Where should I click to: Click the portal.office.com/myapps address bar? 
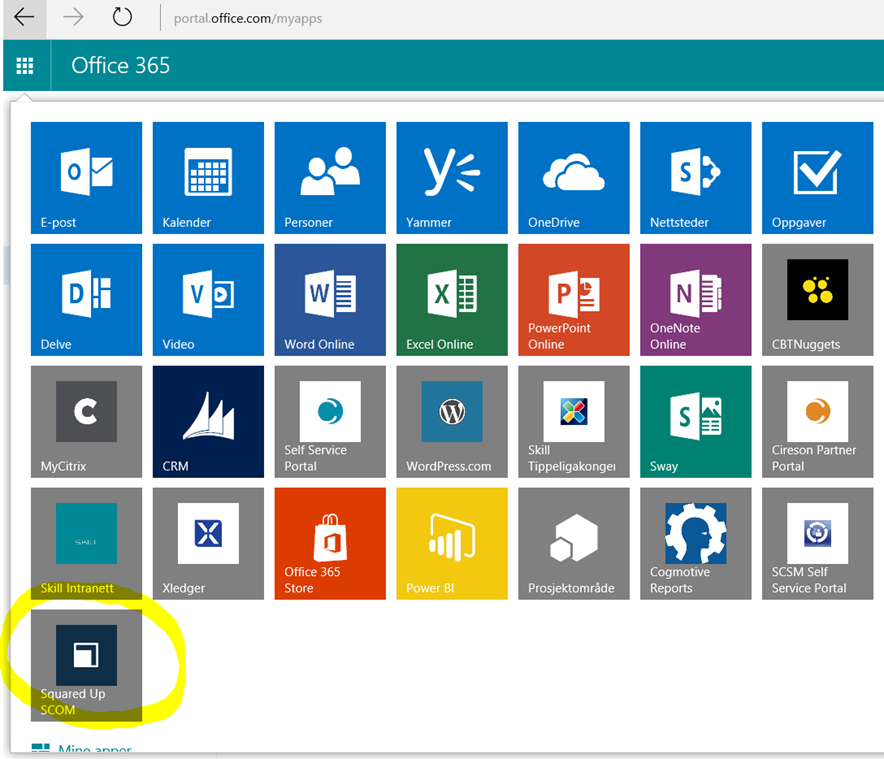pyautogui.click(x=248, y=19)
